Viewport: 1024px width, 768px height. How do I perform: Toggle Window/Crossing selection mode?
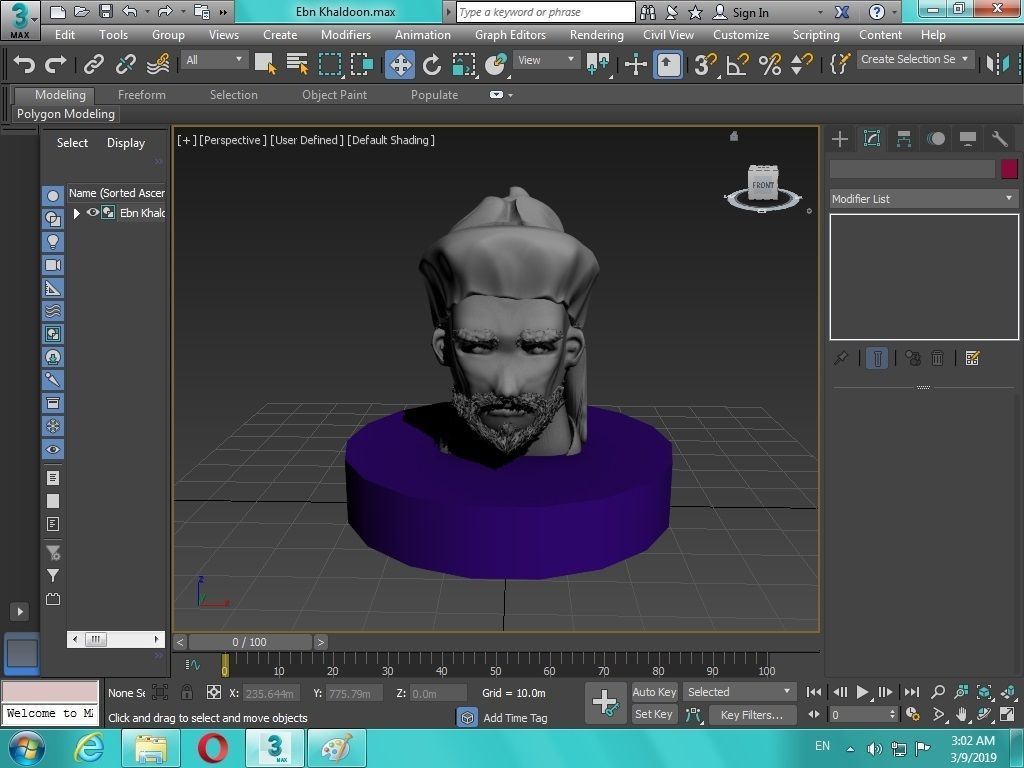coord(362,64)
